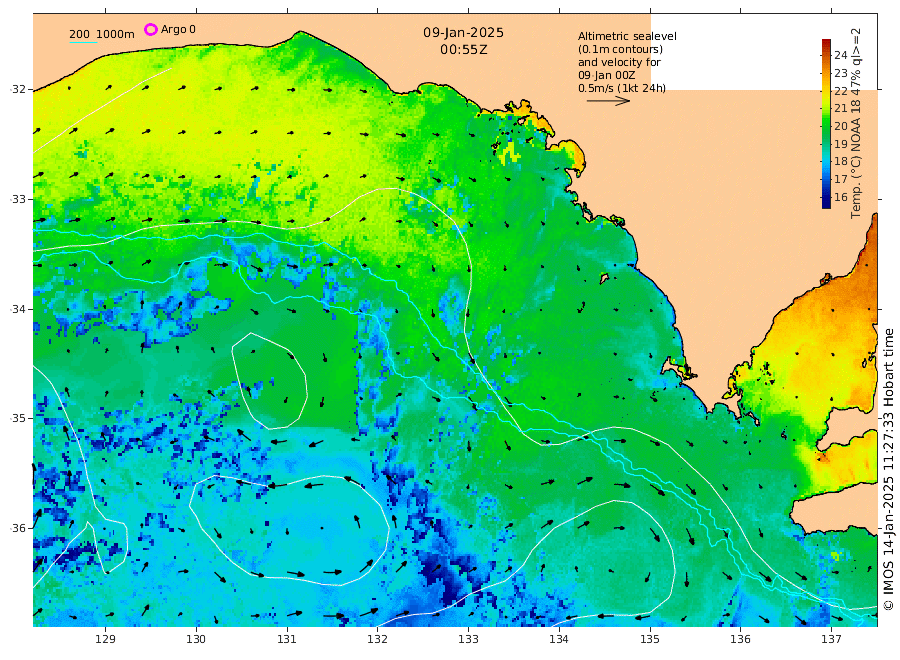Click the color bar value 24
Image resolution: width=900 pixels, height=660 pixels.
[x=841, y=55]
